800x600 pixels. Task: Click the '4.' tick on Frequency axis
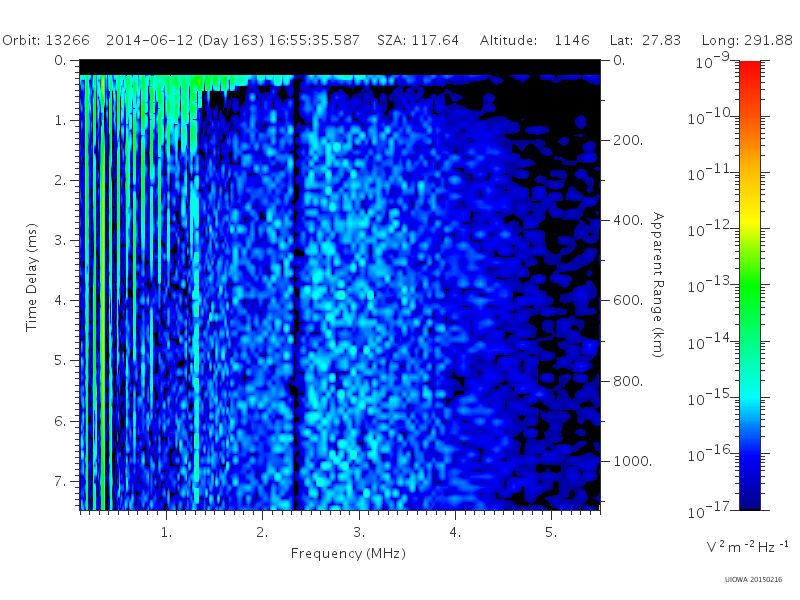point(455,533)
